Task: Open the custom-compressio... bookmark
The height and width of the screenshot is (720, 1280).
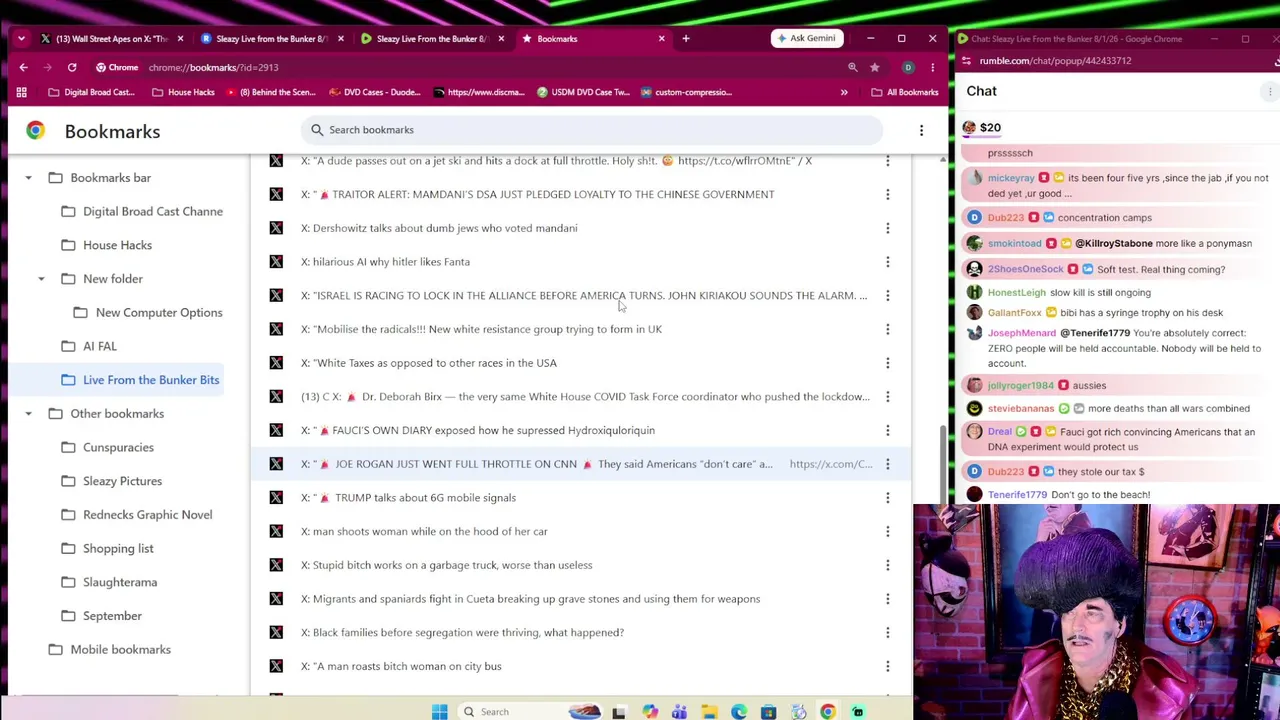Action: (687, 92)
